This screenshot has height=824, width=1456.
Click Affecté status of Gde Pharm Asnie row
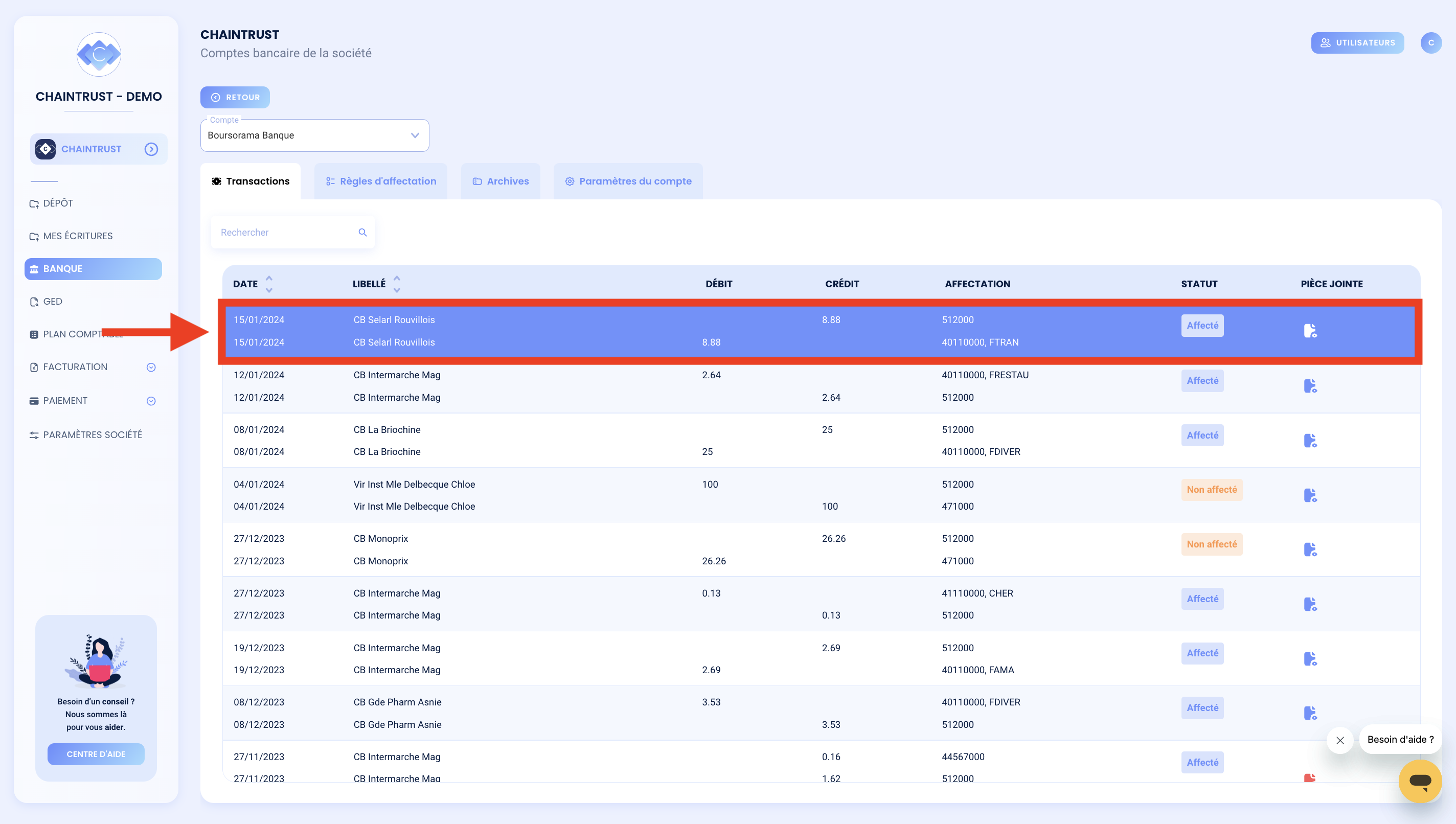pyautogui.click(x=1202, y=708)
